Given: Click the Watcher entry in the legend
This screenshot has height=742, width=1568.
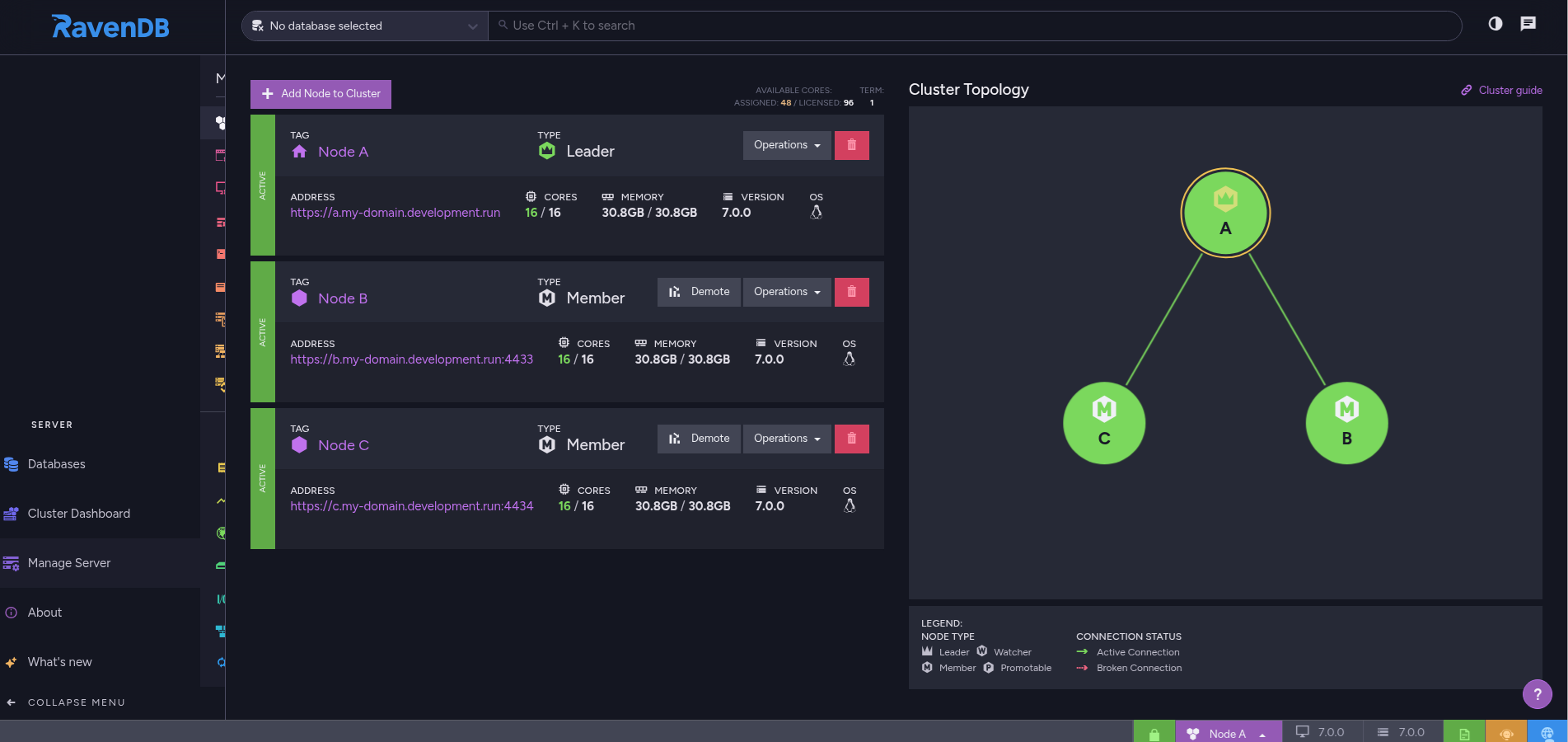Looking at the screenshot, I should 1004,652.
